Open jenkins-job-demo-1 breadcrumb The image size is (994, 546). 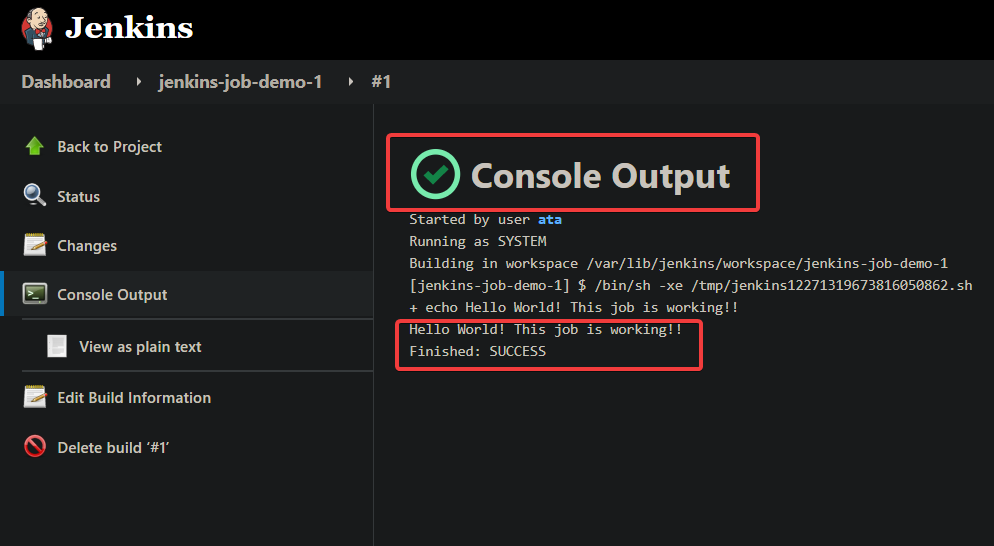240,82
